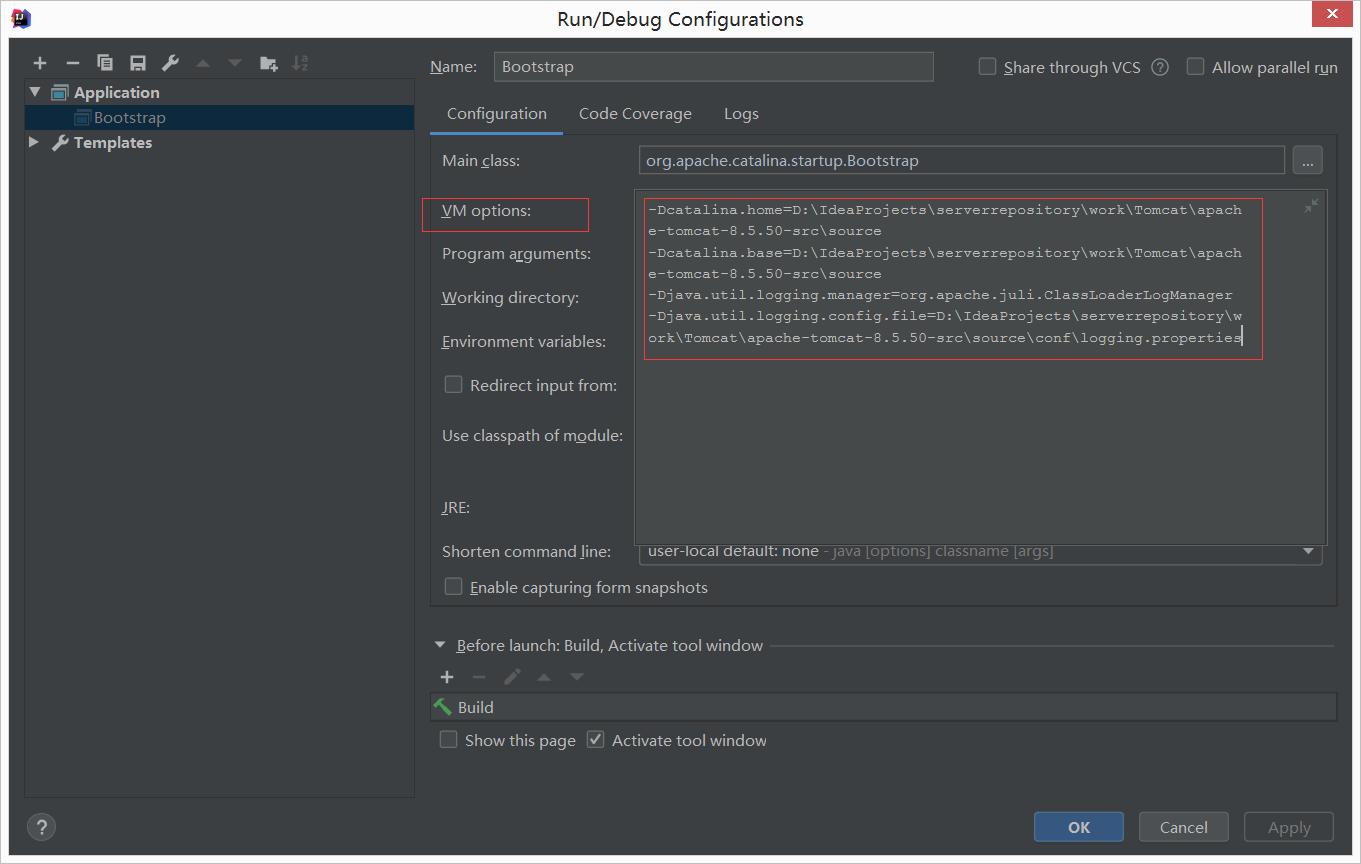The image size is (1361, 864).
Task: Click the Apply button
Action: [x=1289, y=827]
